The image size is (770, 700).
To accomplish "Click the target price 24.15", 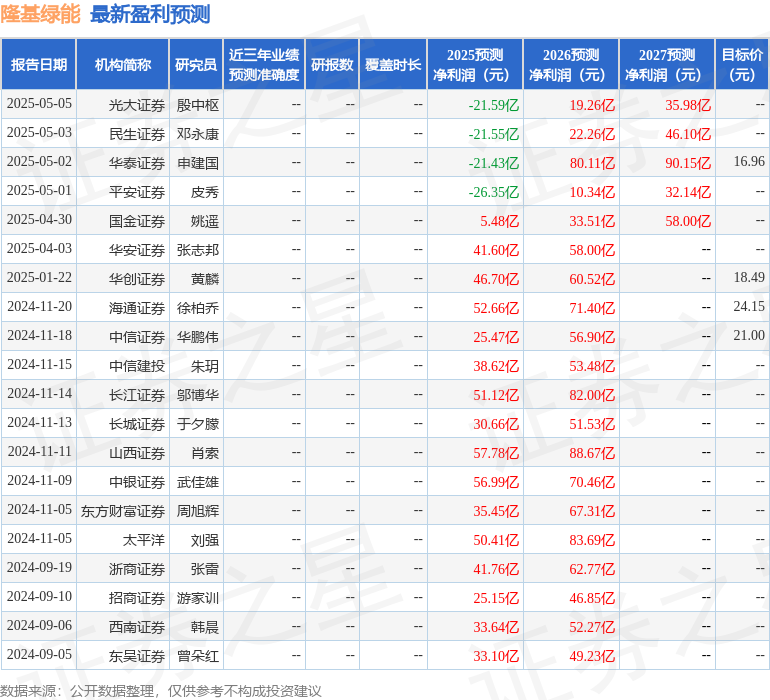I will 749,306.
